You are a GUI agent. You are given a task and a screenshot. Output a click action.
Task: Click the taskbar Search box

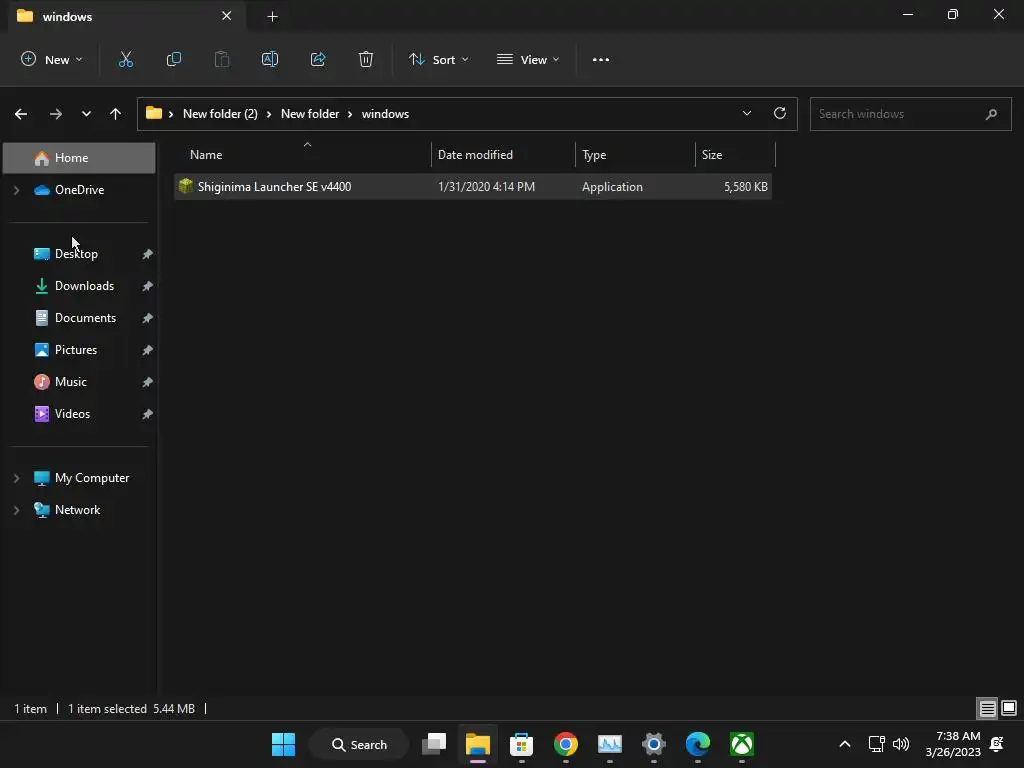[359, 744]
